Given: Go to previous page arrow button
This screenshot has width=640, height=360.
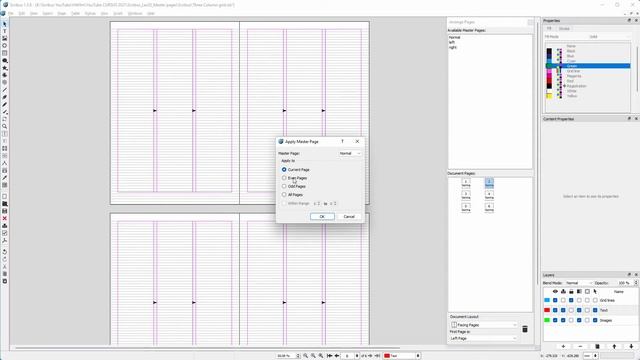Looking at the screenshot, I should coord(337,356).
